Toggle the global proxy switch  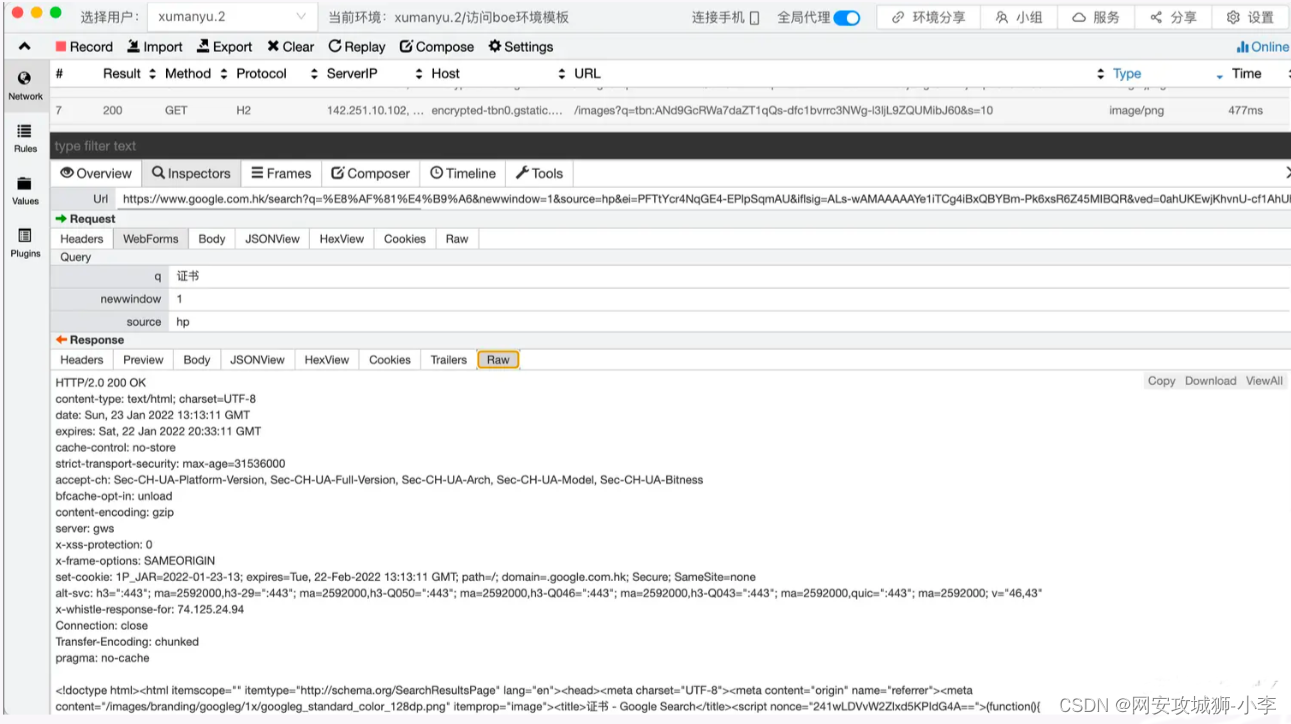[x=846, y=17]
